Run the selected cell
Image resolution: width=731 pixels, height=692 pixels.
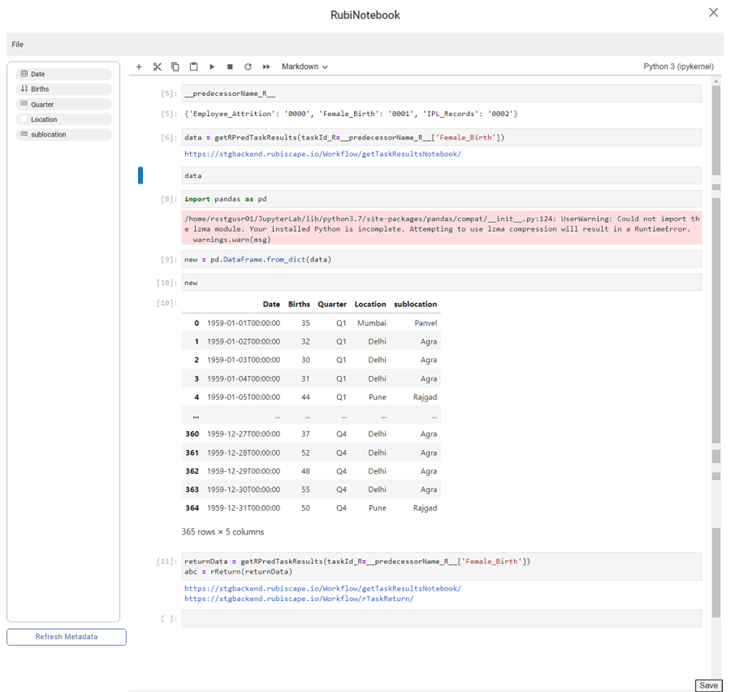pos(212,67)
